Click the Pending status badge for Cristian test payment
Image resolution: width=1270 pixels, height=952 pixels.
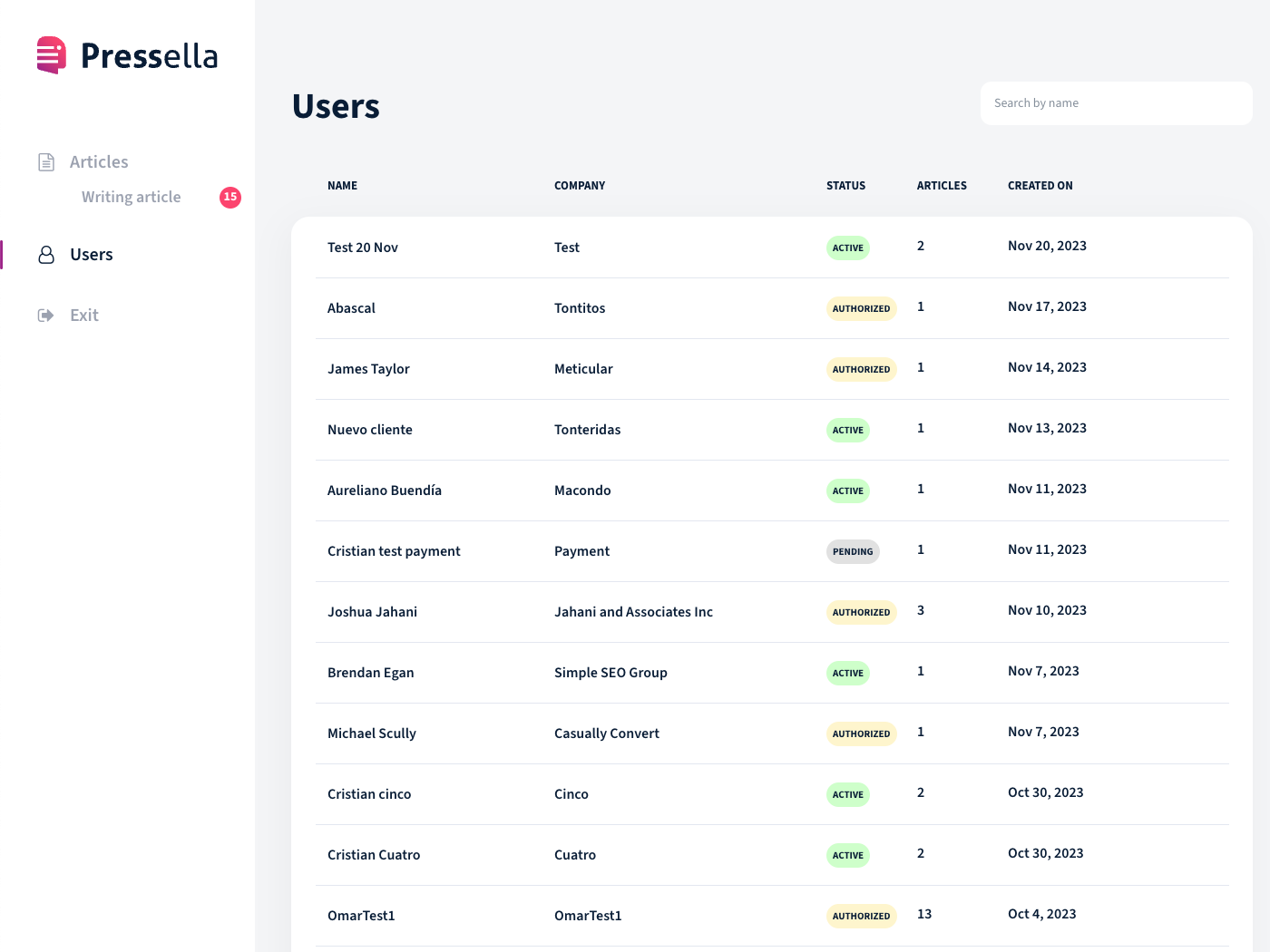click(853, 551)
